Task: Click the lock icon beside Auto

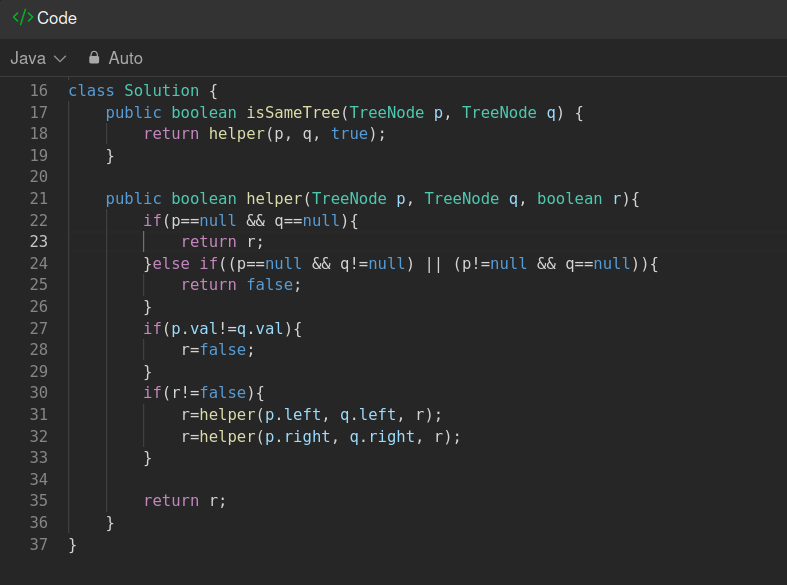Action: pos(94,58)
